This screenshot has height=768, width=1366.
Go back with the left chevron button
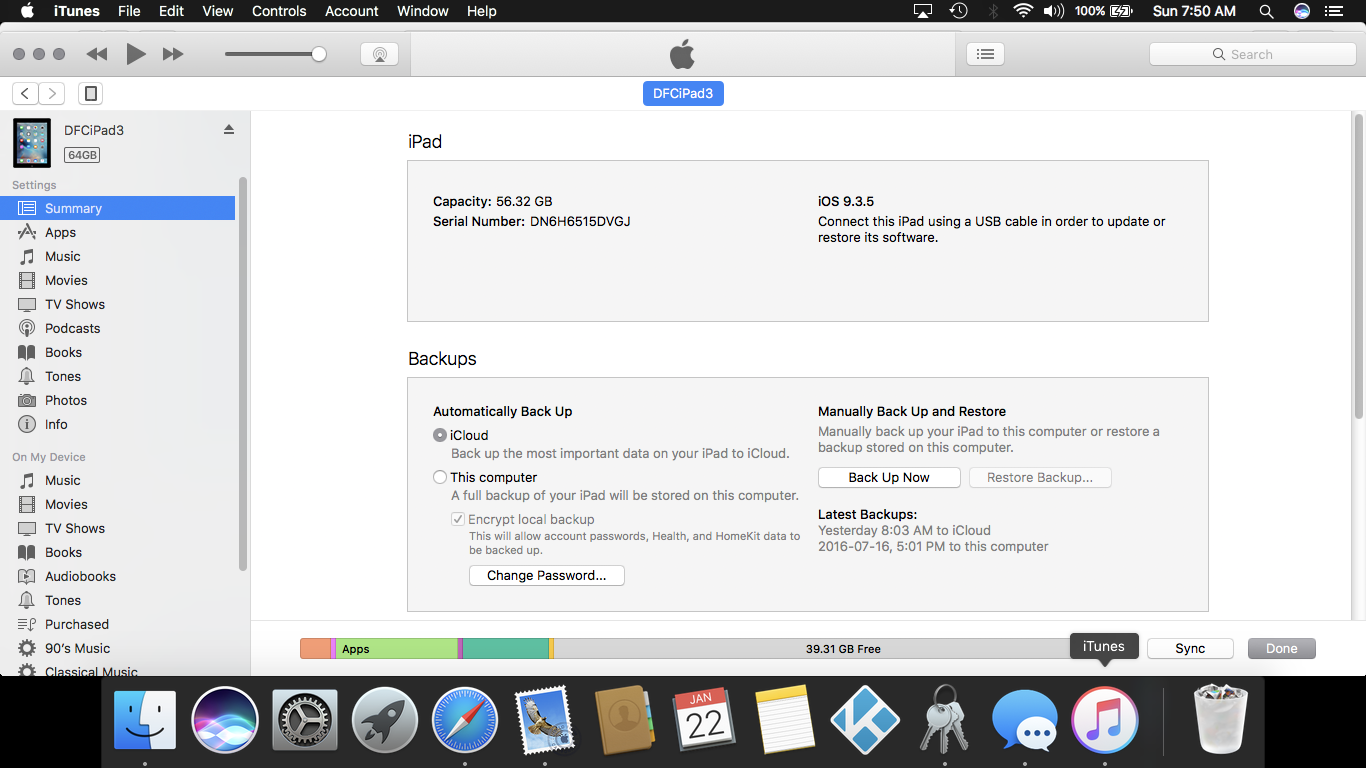pos(25,94)
